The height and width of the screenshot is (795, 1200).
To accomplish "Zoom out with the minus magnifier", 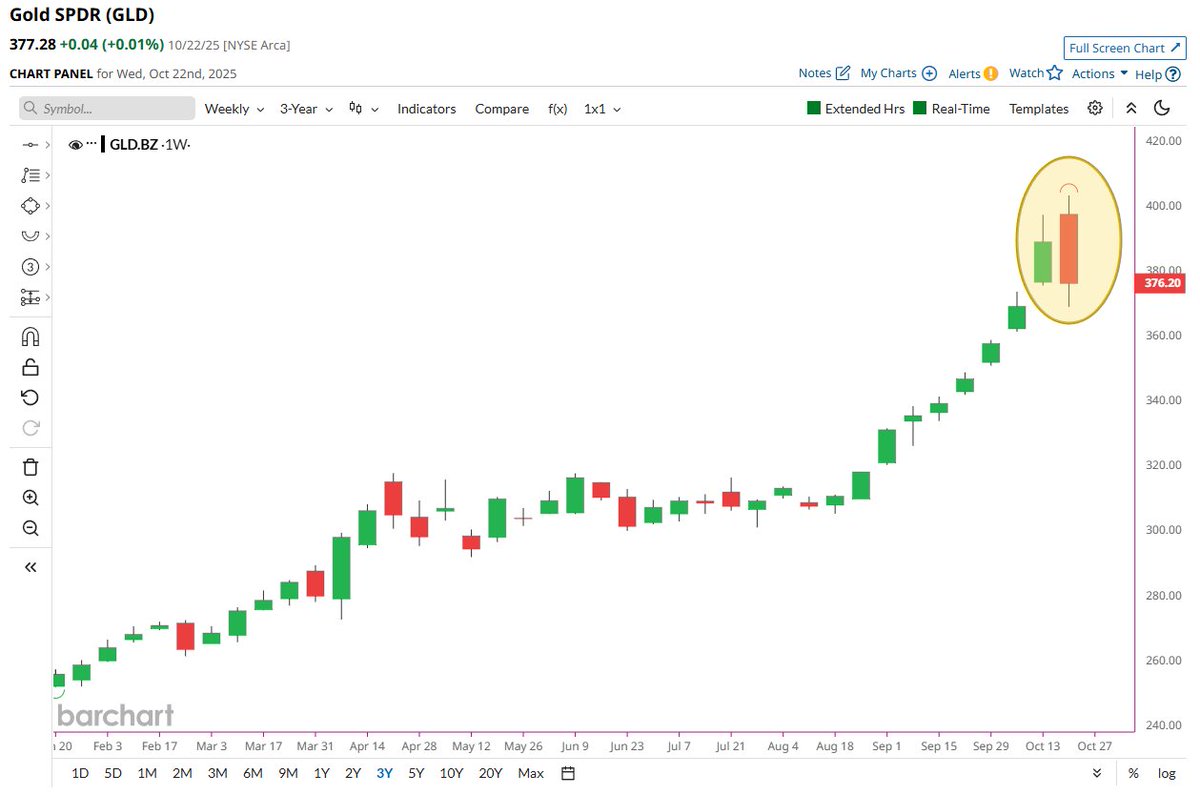I will pos(30,528).
